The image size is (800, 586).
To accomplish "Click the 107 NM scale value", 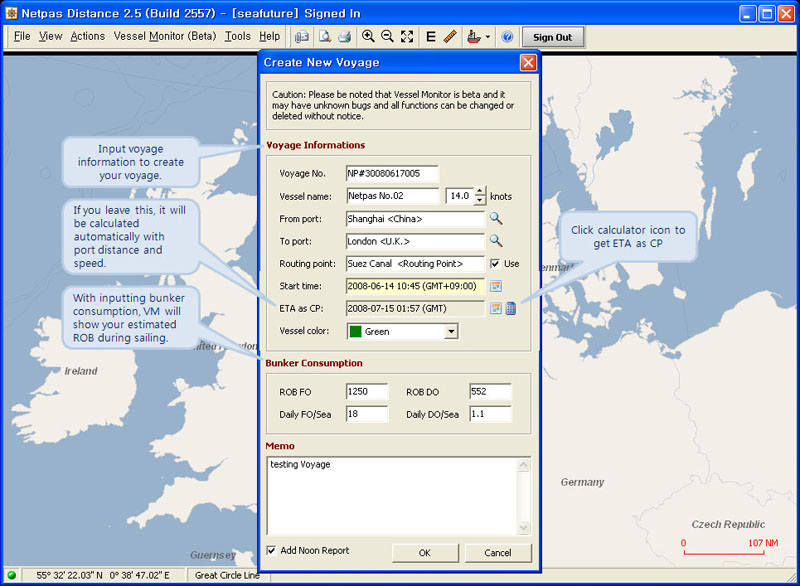I will pyautogui.click(x=763, y=543).
